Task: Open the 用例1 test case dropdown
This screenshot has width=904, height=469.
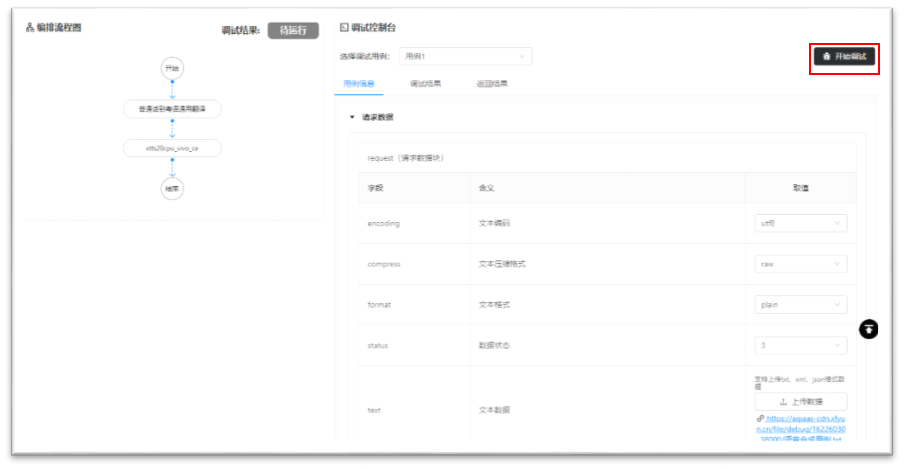Action: pyautogui.click(x=465, y=57)
